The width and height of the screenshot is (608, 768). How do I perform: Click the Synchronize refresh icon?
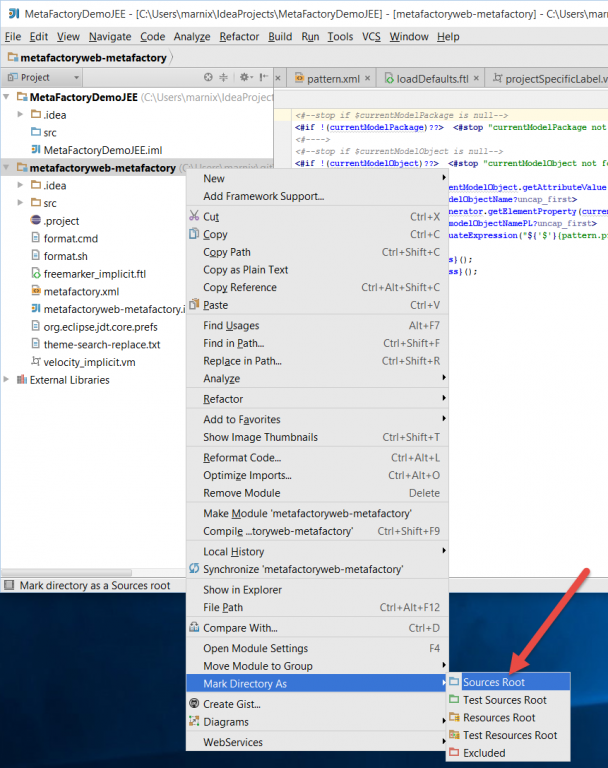click(195, 569)
